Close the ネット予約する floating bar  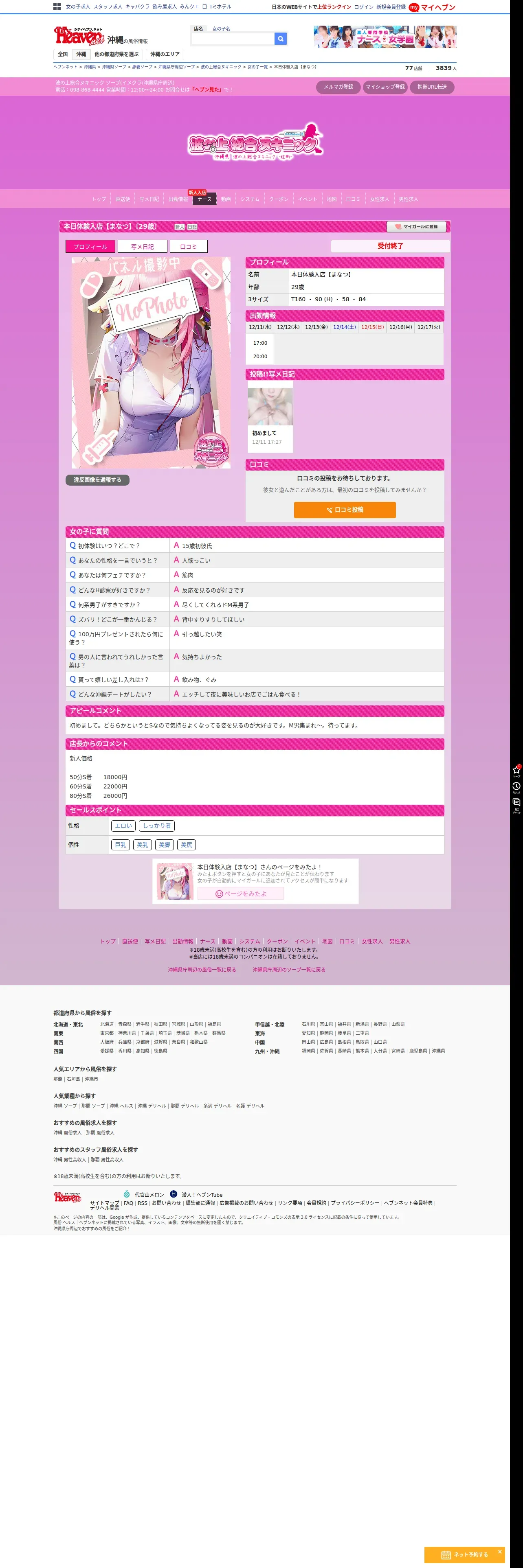[500, 1552]
